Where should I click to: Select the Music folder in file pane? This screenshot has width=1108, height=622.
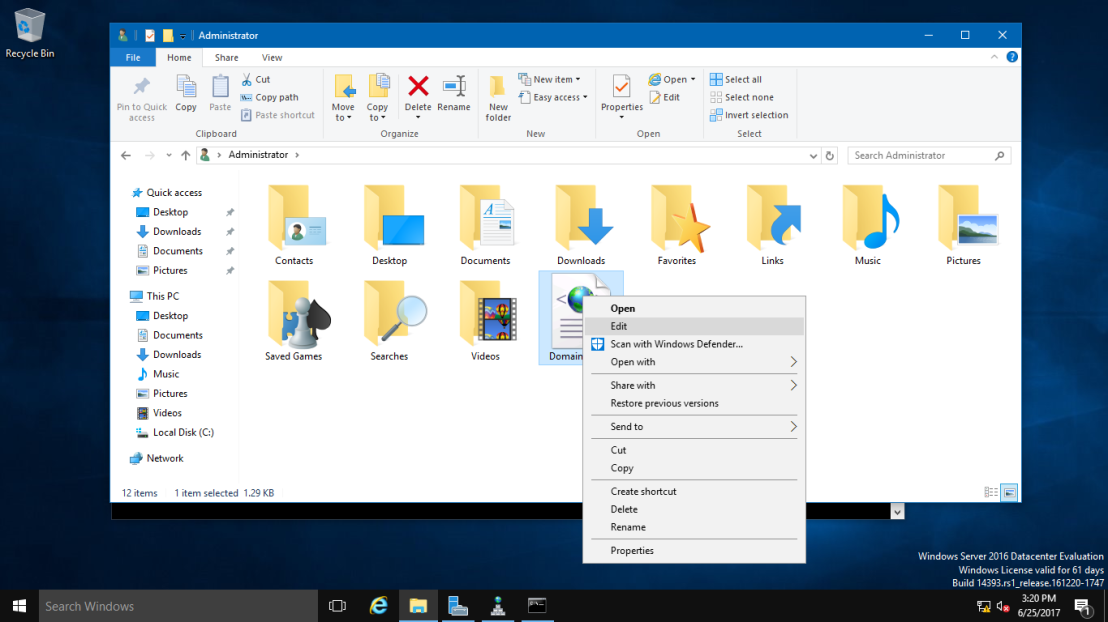868,225
